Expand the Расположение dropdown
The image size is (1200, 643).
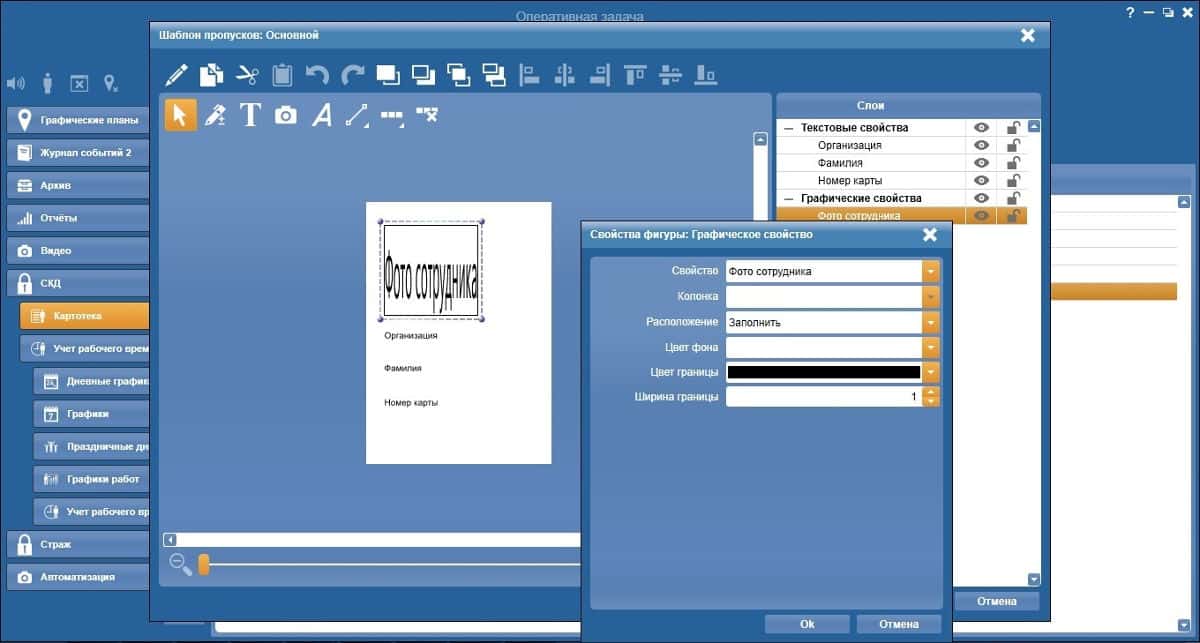(931, 322)
